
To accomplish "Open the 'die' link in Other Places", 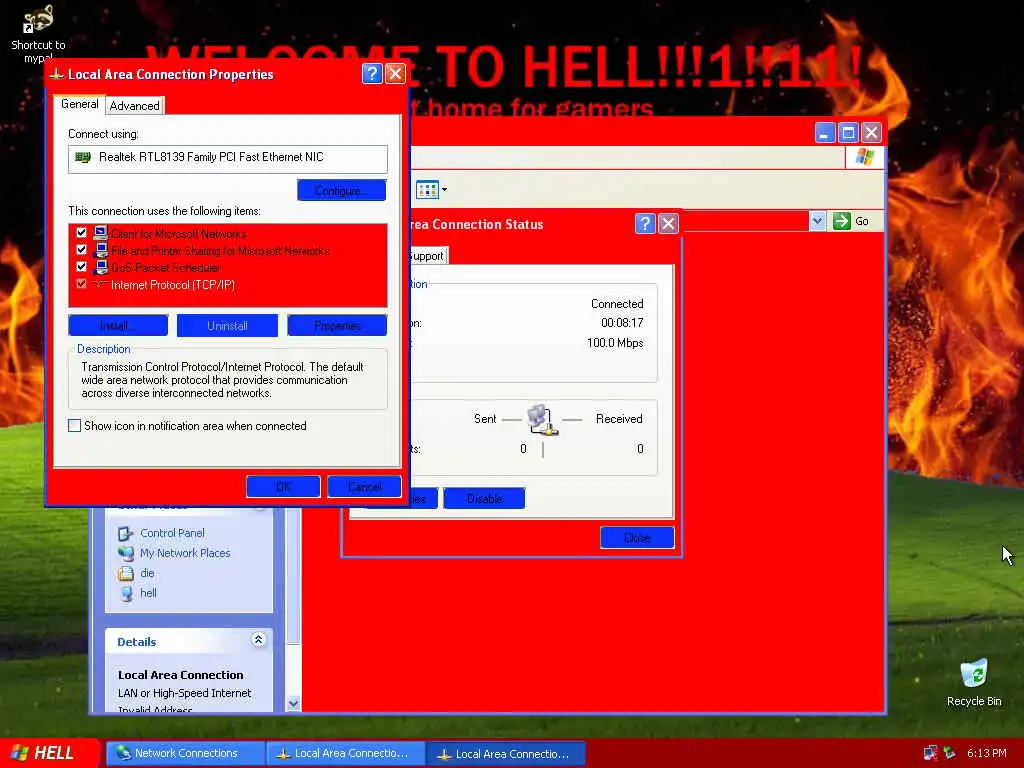I will tap(148, 573).
